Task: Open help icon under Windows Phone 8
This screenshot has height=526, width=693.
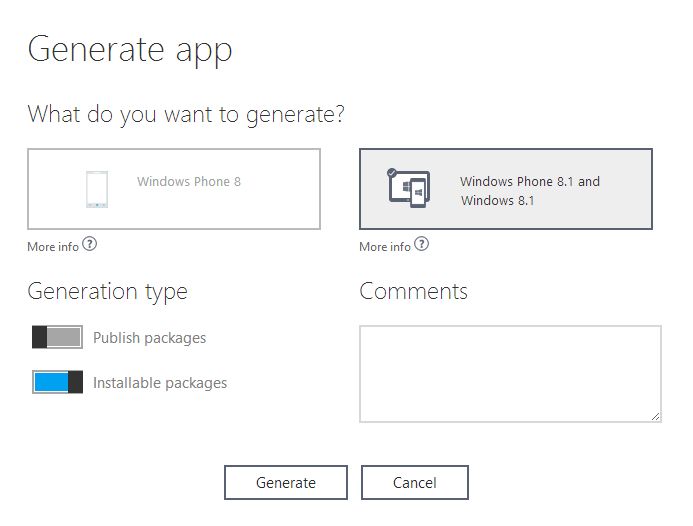Action: pos(90,244)
